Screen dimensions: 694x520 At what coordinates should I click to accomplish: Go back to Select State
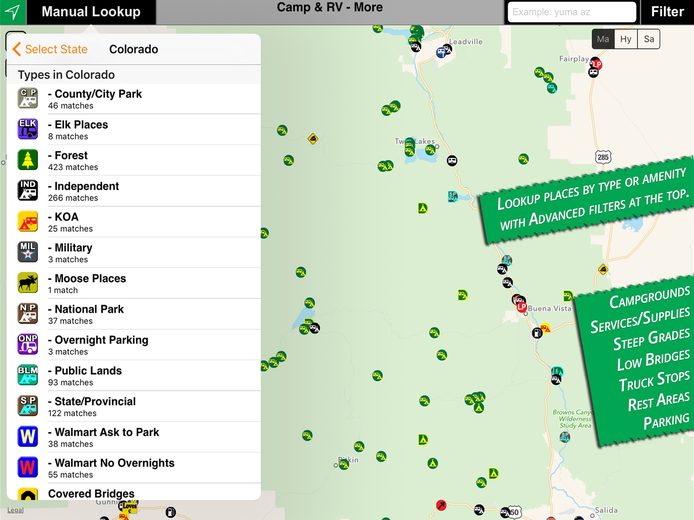(50, 49)
